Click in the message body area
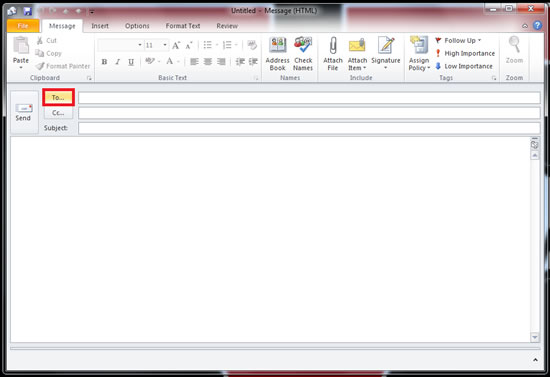 point(270,240)
